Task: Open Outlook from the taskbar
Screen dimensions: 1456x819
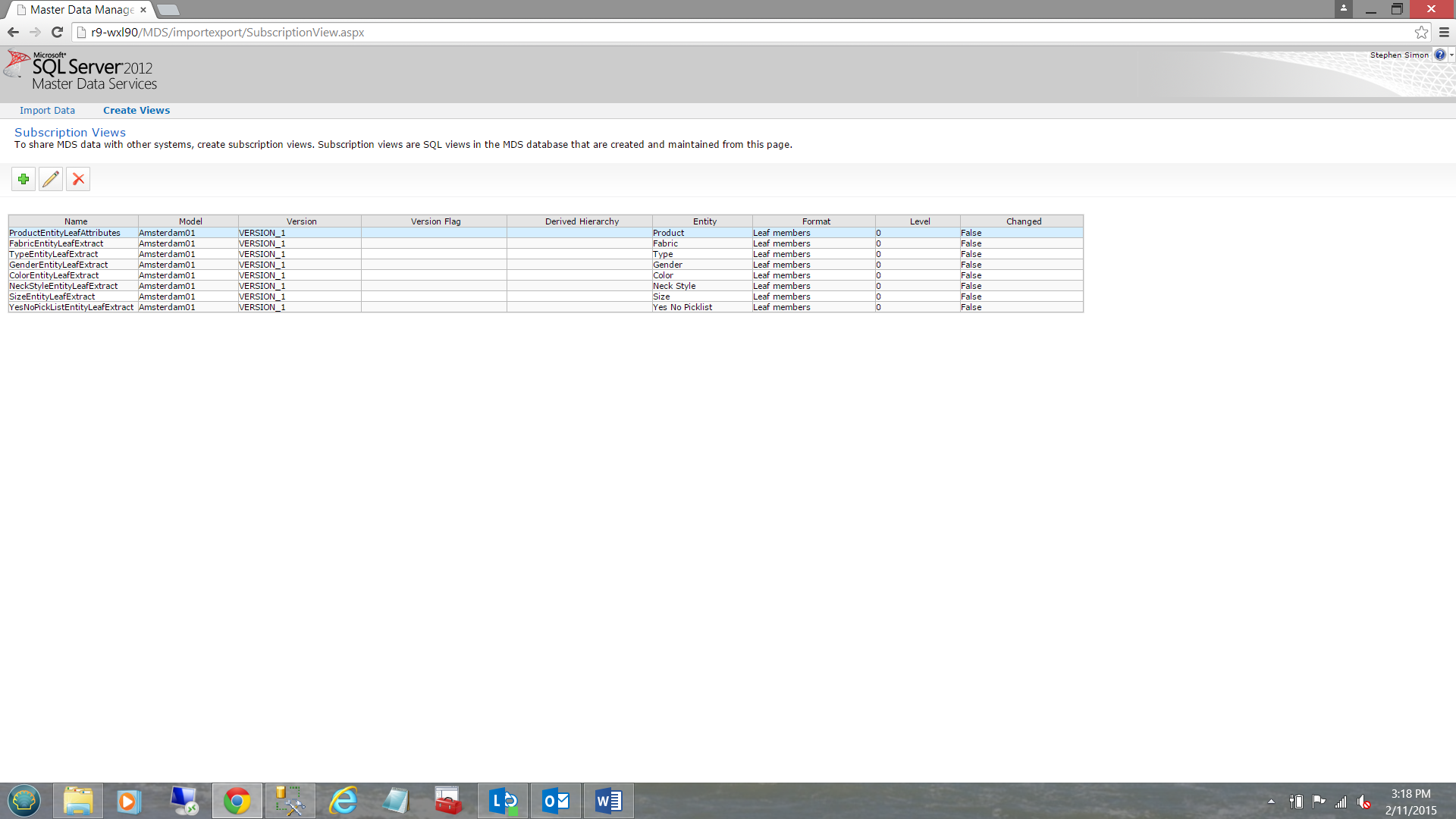Action: 556,801
